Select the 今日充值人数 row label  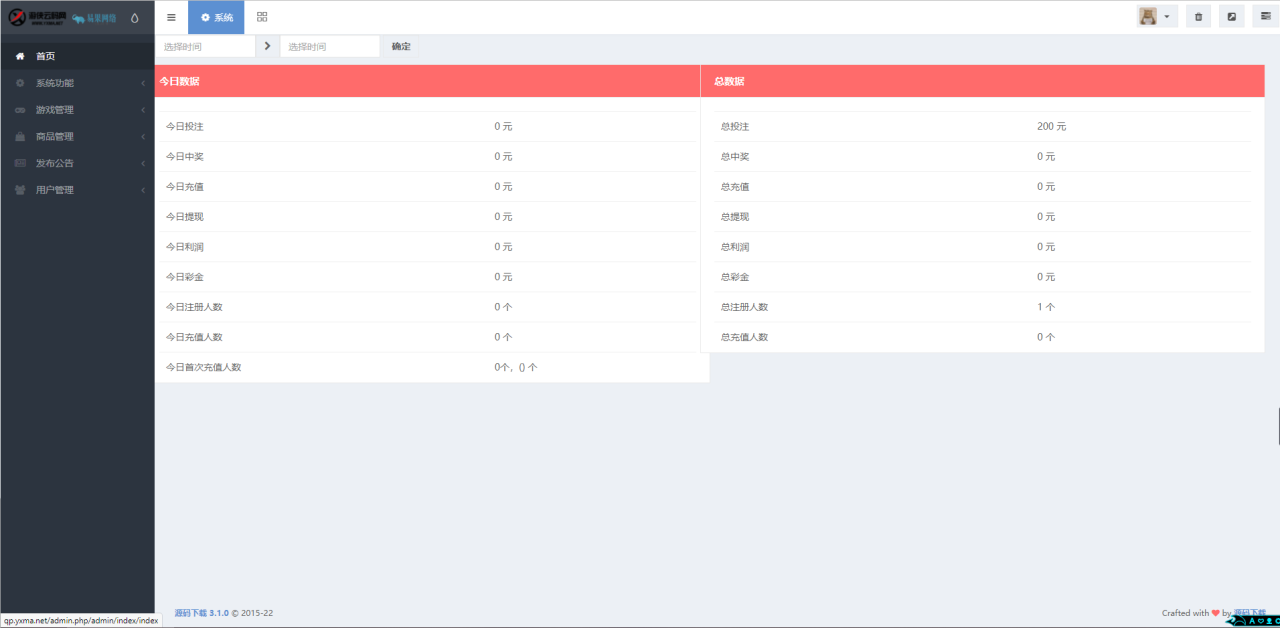tap(194, 337)
